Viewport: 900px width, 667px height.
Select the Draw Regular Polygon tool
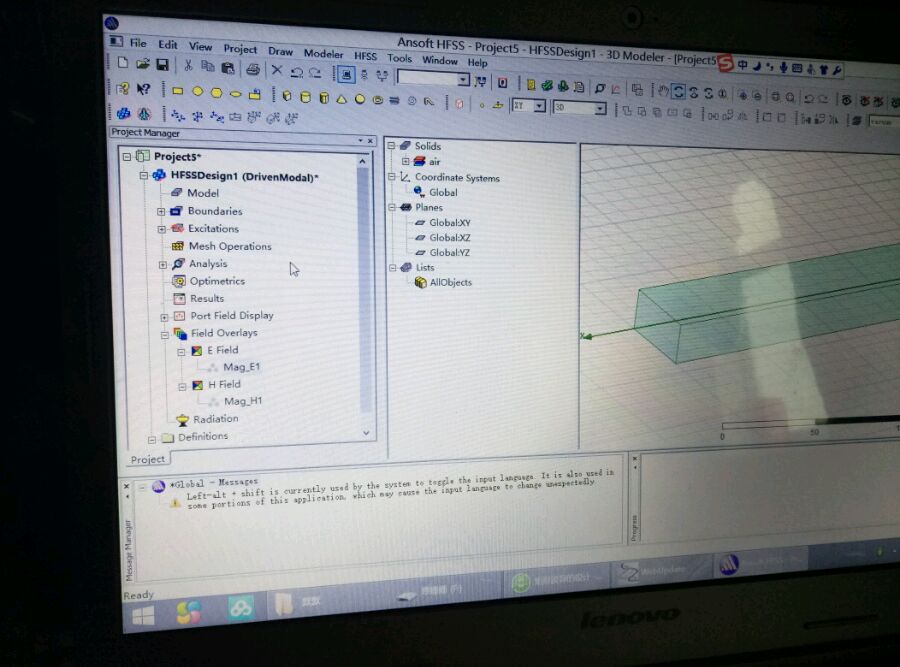(x=216, y=92)
